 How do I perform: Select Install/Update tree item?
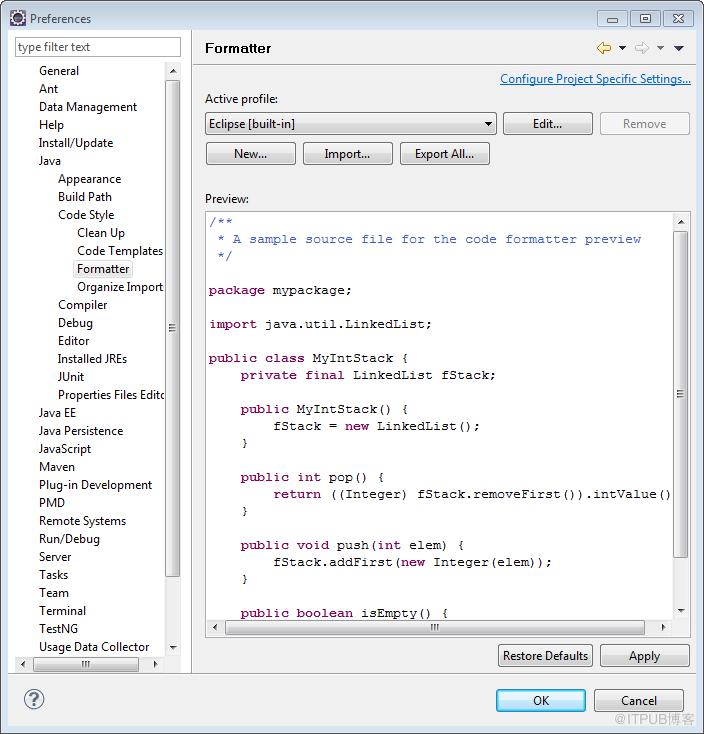pos(76,143)
